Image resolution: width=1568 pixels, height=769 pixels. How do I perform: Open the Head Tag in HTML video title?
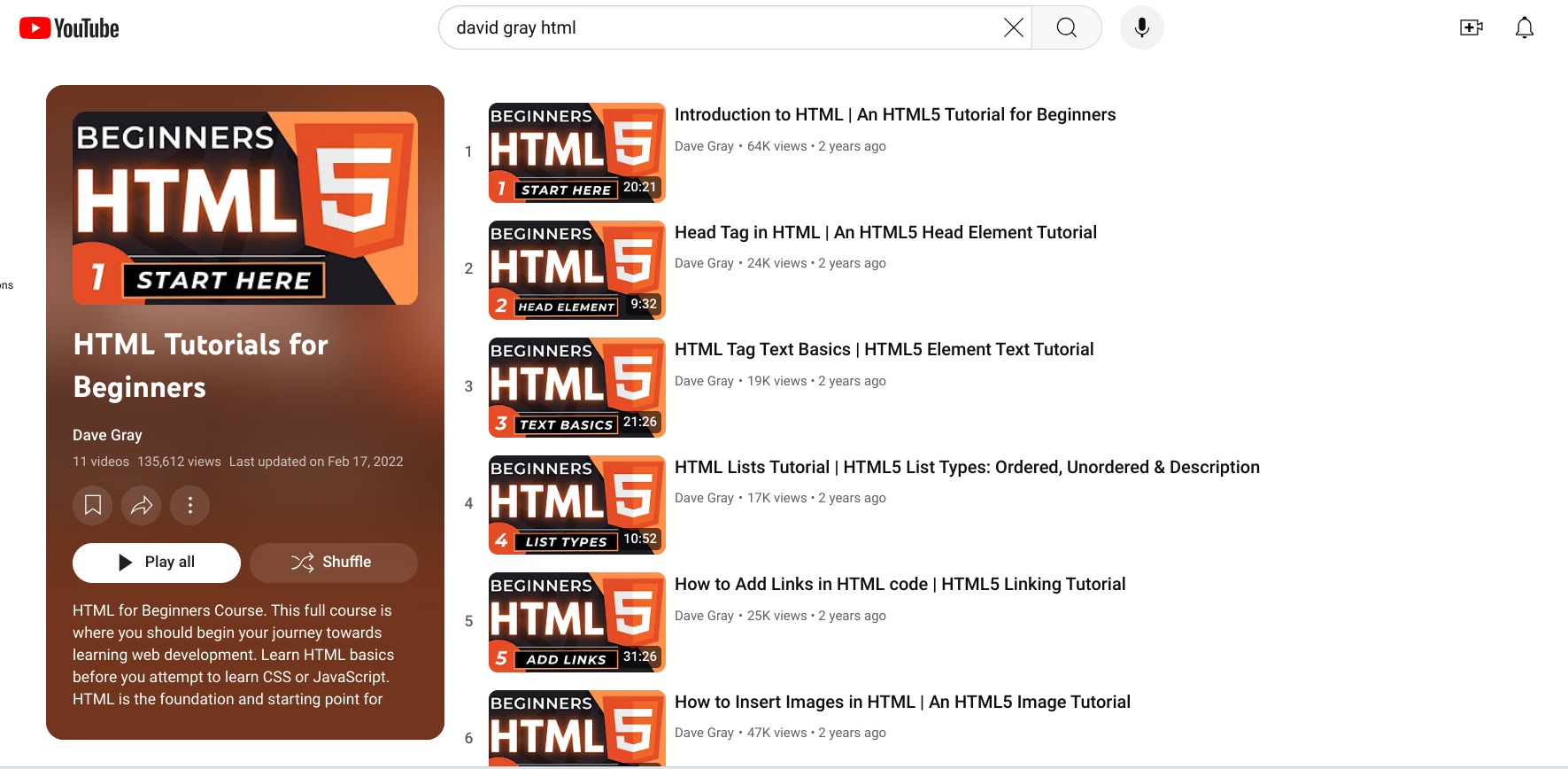(x=885, y=232)
